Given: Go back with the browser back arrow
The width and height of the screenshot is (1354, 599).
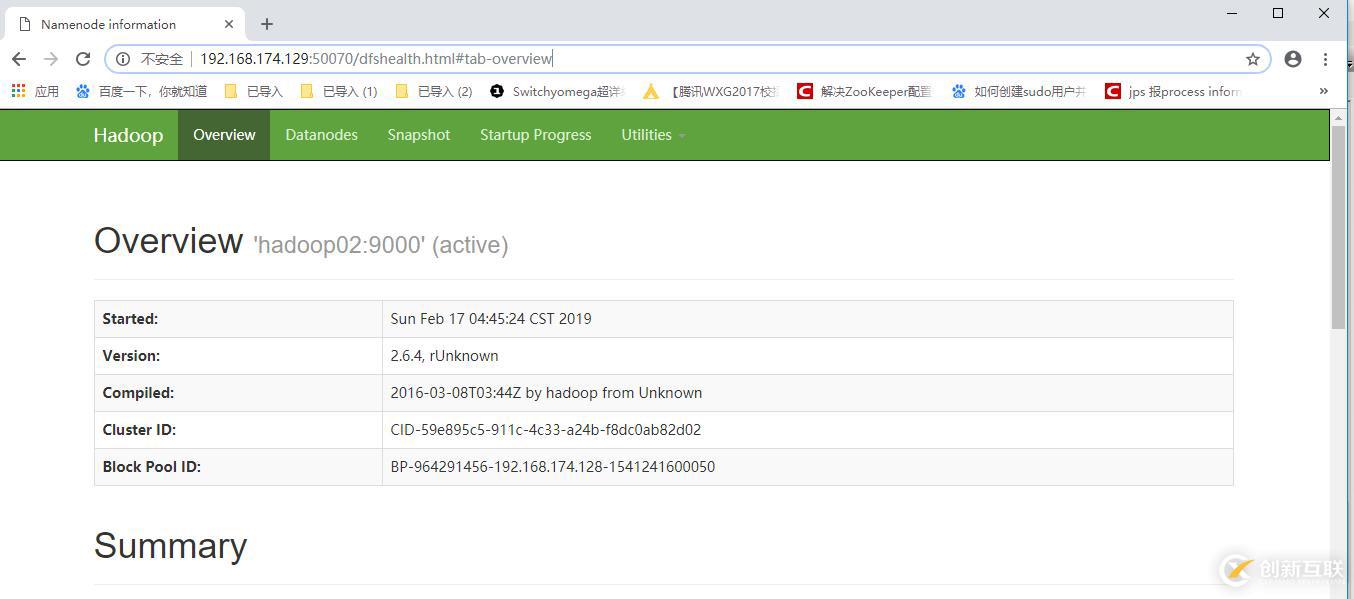Looking at the screenshot, I should pos(19,59).
